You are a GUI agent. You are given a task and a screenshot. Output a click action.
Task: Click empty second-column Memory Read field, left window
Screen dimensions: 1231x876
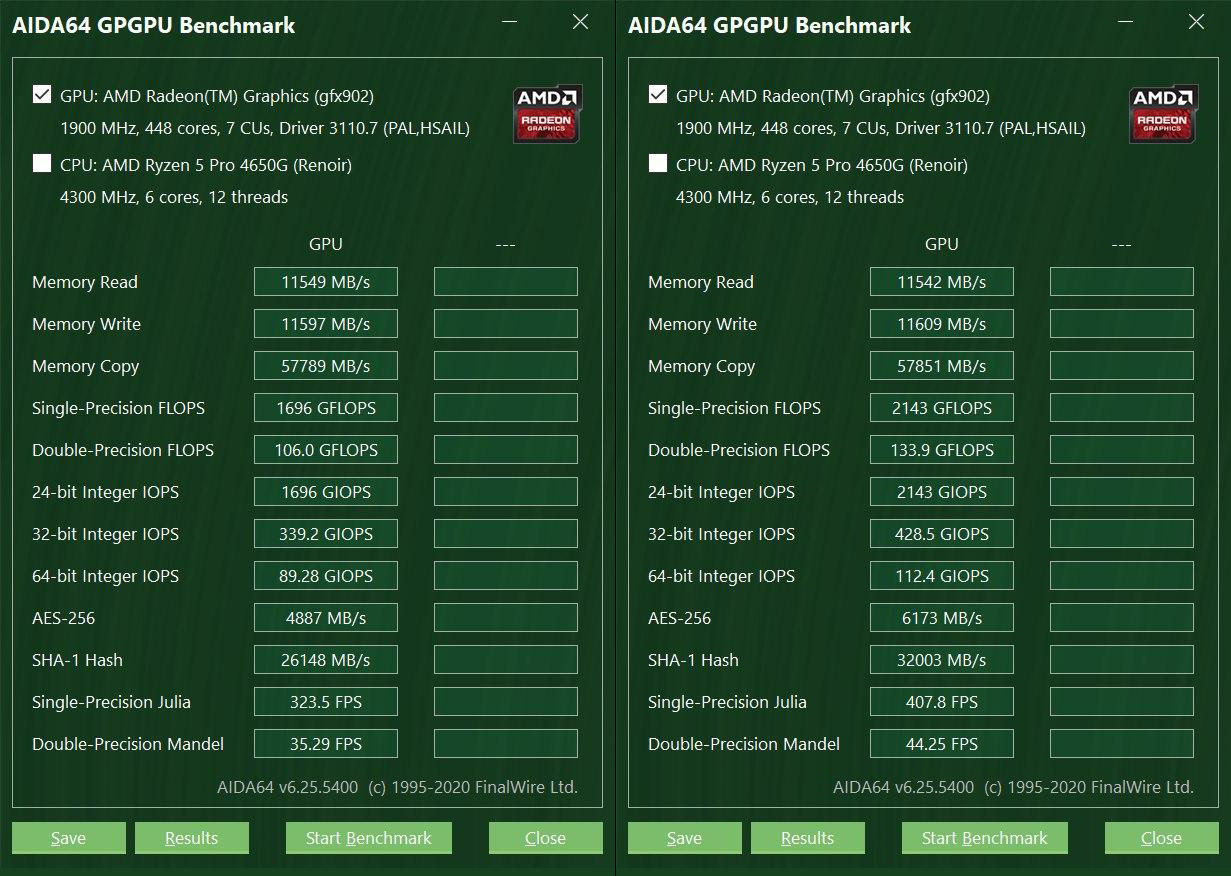pyautogui.click(x=506, y=282)
